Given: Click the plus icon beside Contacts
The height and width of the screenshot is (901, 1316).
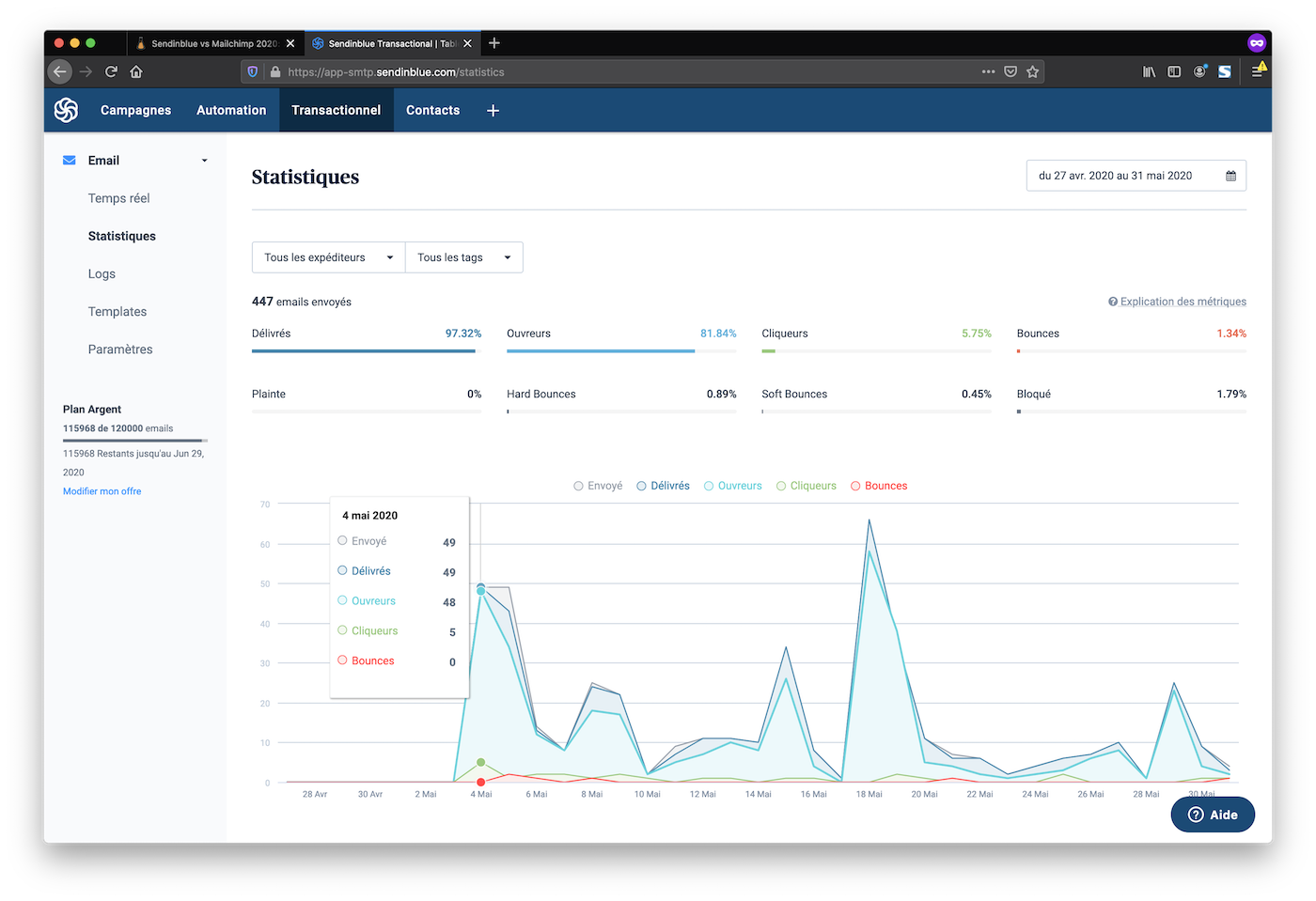Looking at the screenshot, I should (x=493, y=111).
